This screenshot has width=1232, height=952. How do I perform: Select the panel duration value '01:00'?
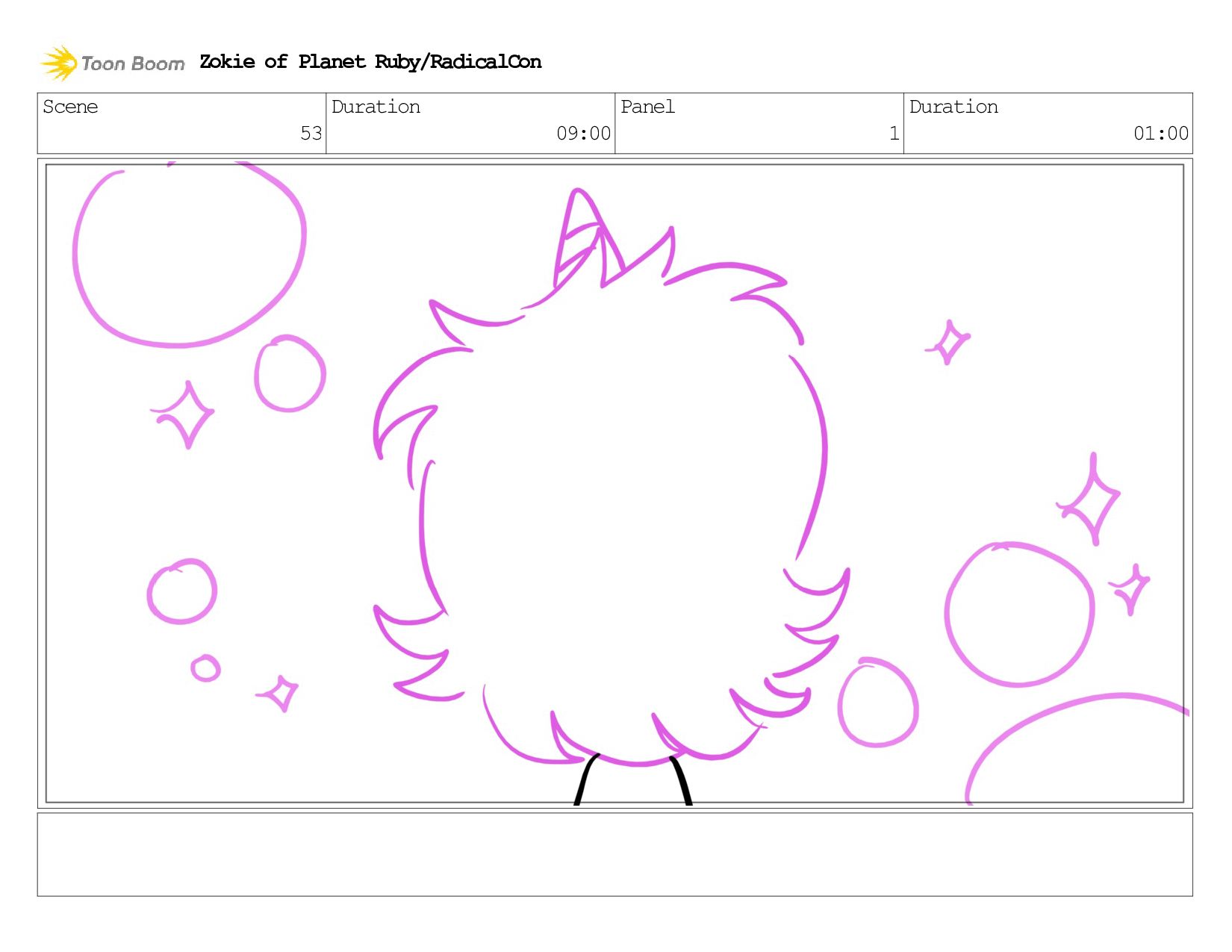pyautogui.click(x=1160, y=134)
